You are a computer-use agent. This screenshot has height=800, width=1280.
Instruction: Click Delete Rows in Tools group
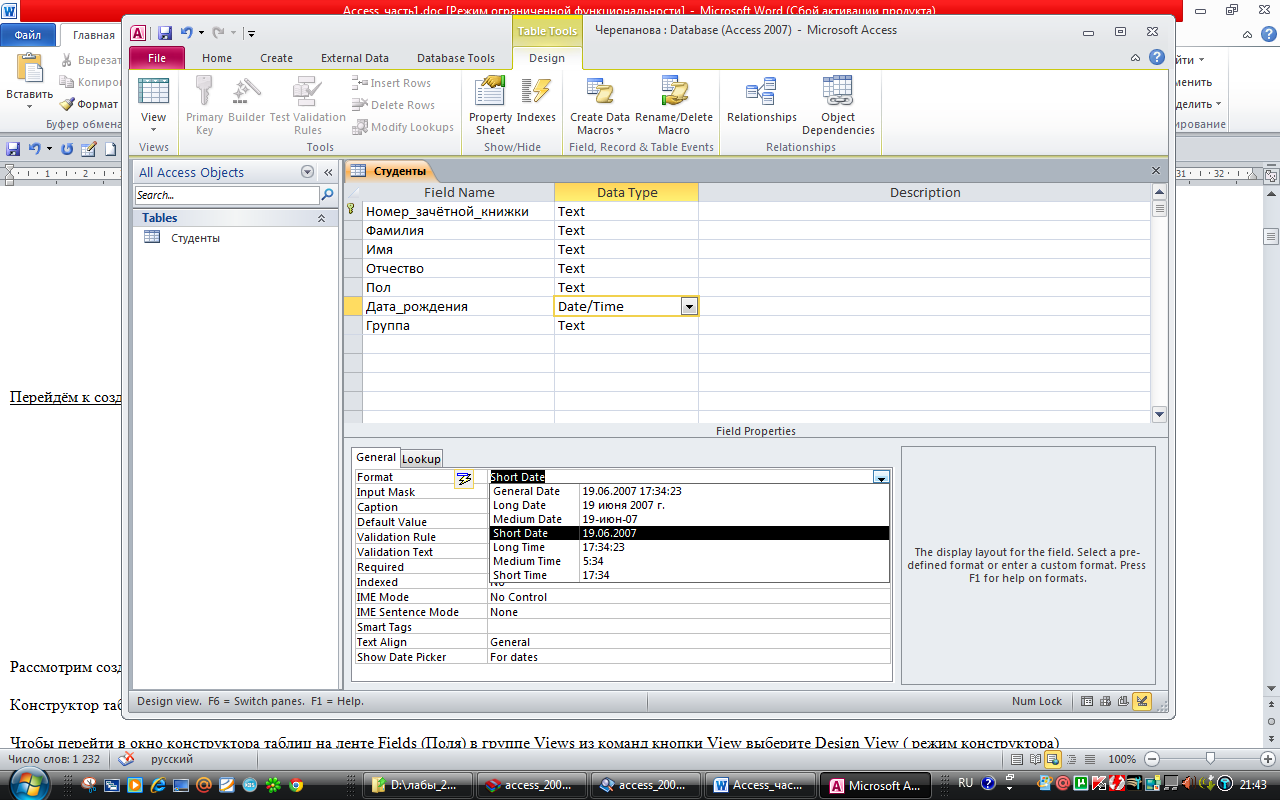coord(394,105)
